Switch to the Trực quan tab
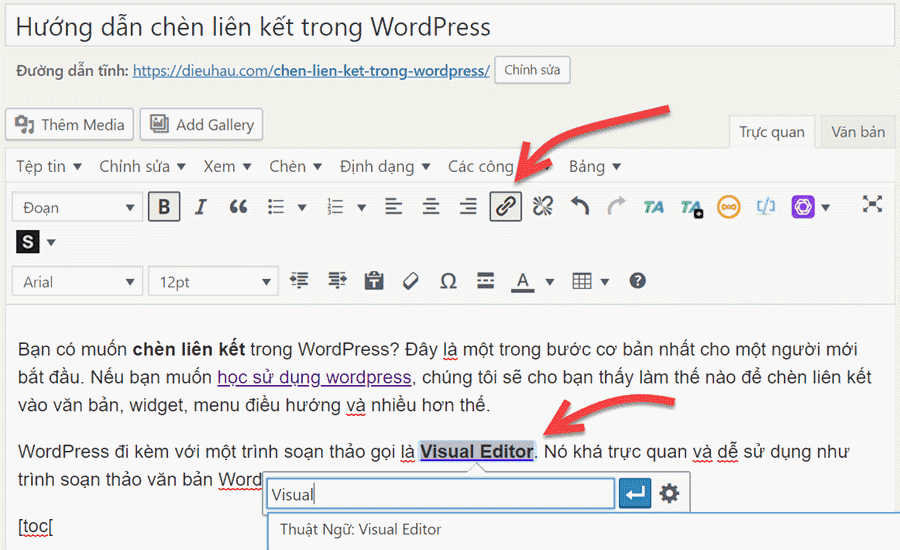The height and width of the screenshot is (550, 900). [771, 132]
